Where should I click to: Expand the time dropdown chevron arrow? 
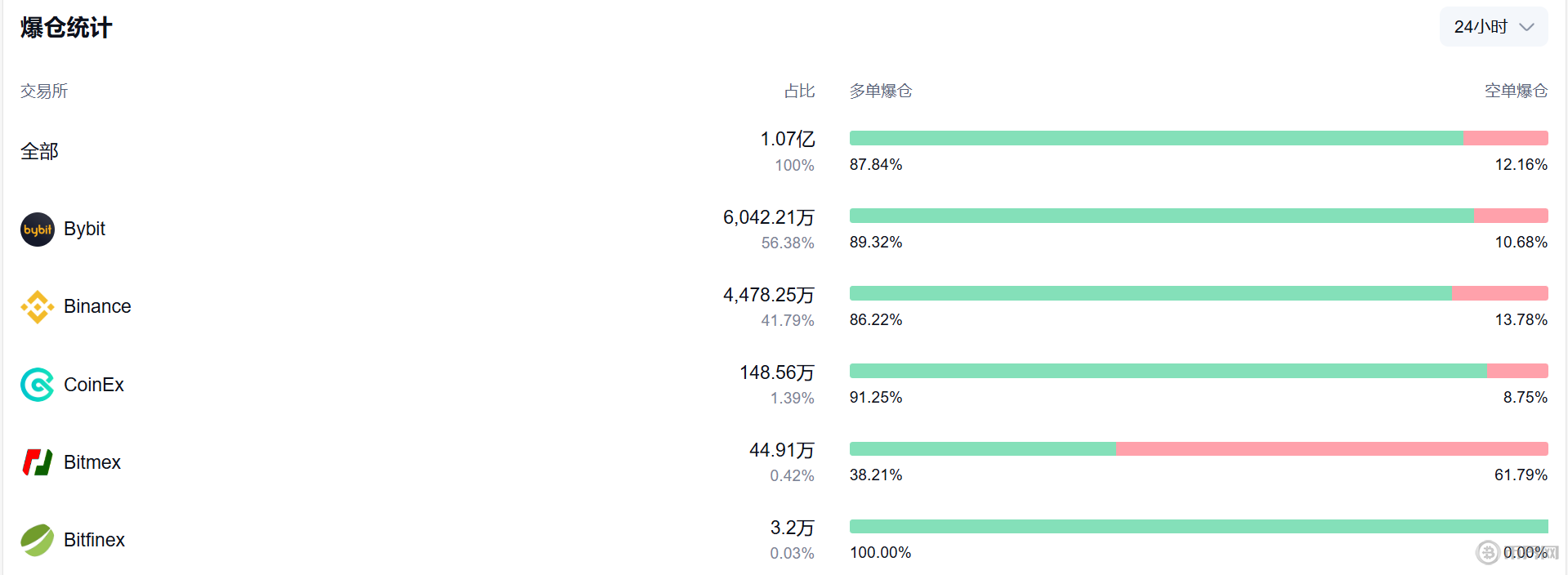click(x=1526, y=27)
